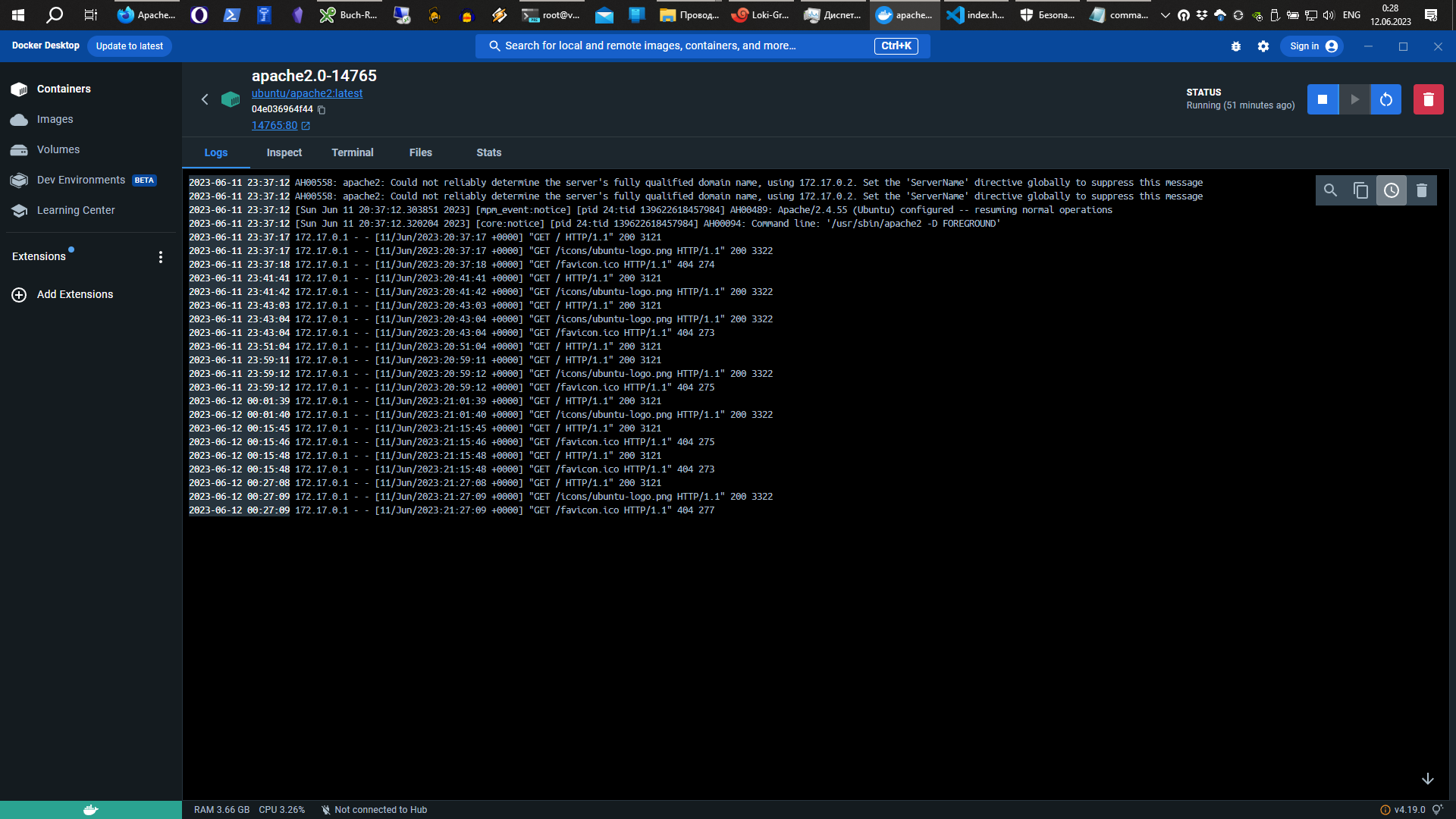The height and width of the screenshot is (819, 1456).
Task: Switch to the Terminal tab
Action: (x=353, y=152)
